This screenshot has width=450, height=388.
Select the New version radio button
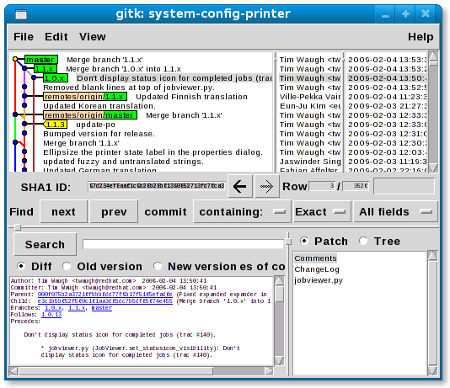click(157, 266)
